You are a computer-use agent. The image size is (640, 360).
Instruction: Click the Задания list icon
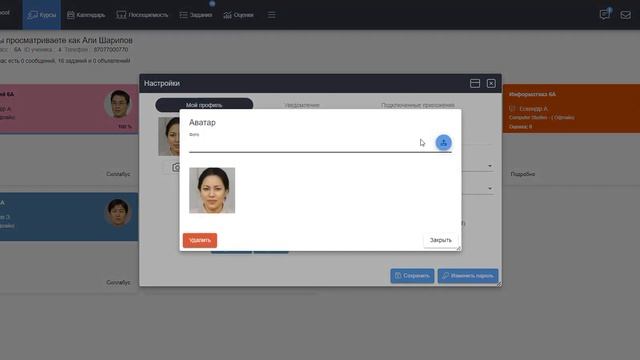(183, 15)
